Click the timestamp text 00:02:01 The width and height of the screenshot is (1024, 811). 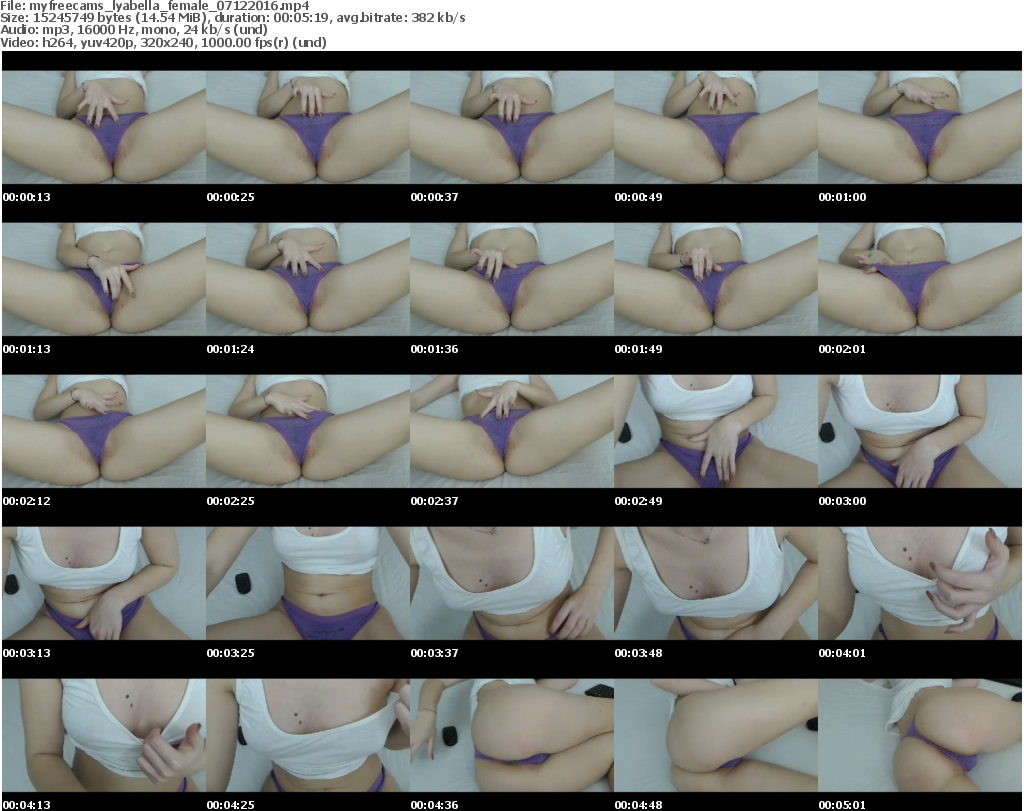pos(842,349)
